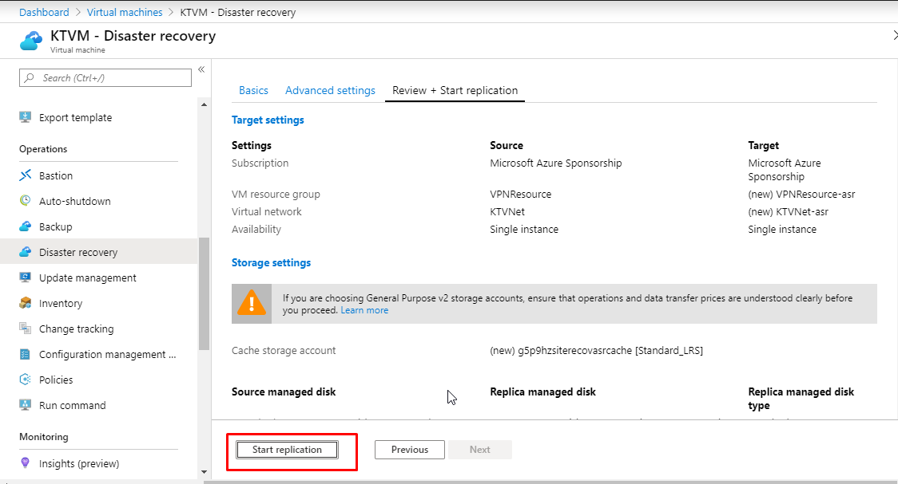
Task: Open the Learn more link
Action: coord(364,310)
